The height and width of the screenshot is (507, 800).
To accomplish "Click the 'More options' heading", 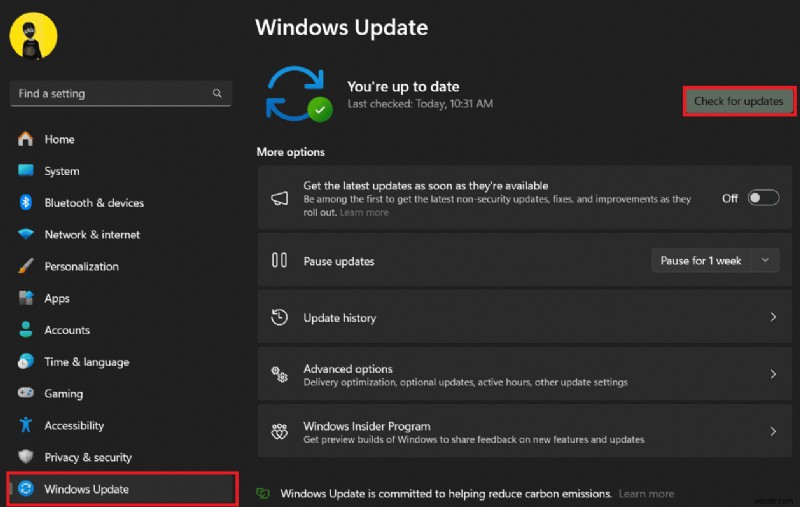I will tap(290, 152).
